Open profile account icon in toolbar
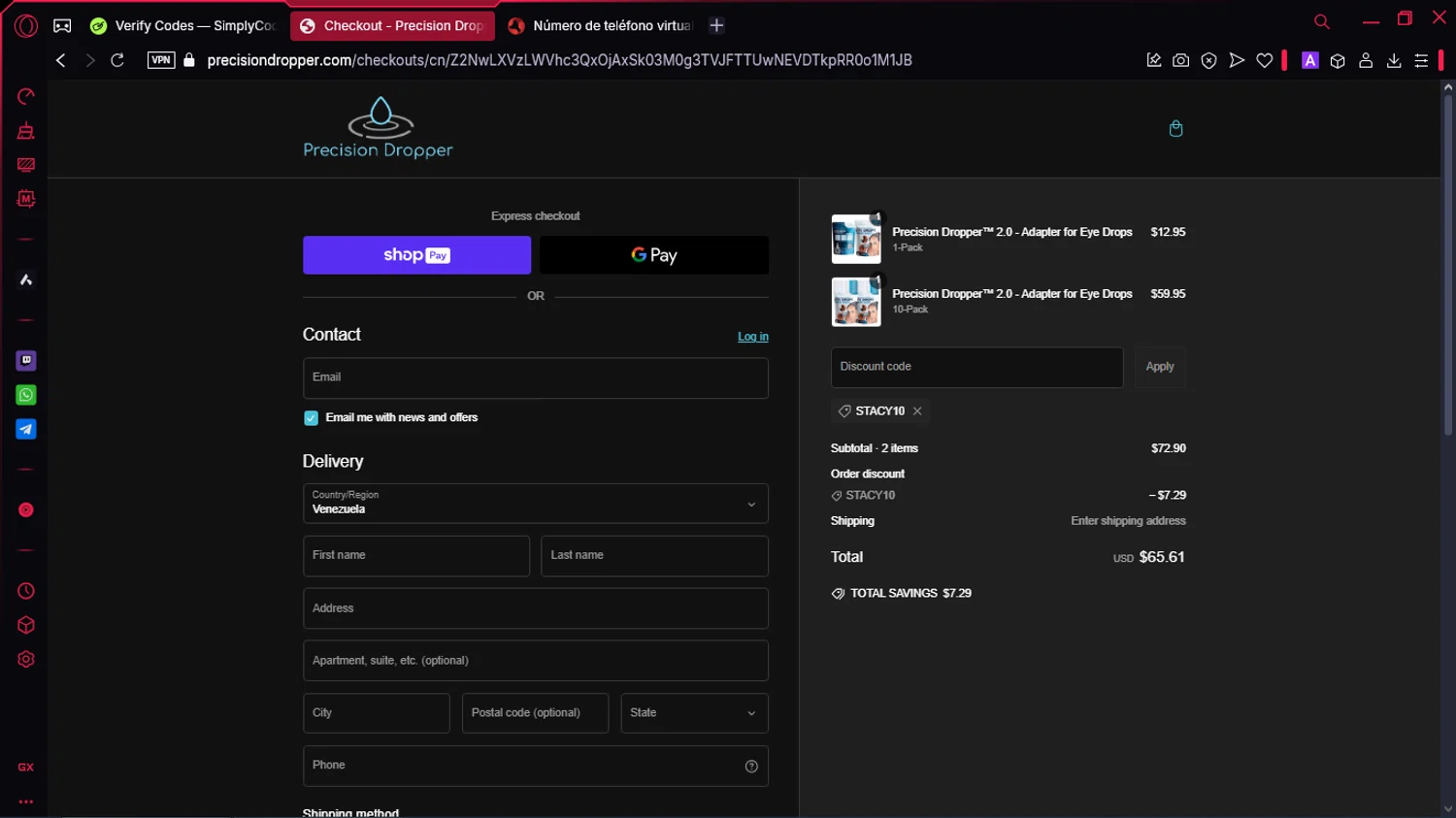Screen dimensions: 1456x818 [x=1366, y=60]
